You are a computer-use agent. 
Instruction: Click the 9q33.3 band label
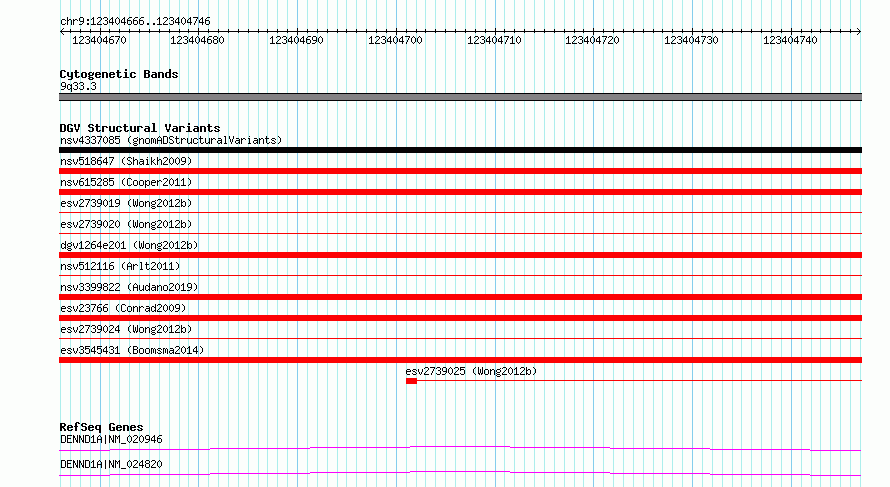78,86
